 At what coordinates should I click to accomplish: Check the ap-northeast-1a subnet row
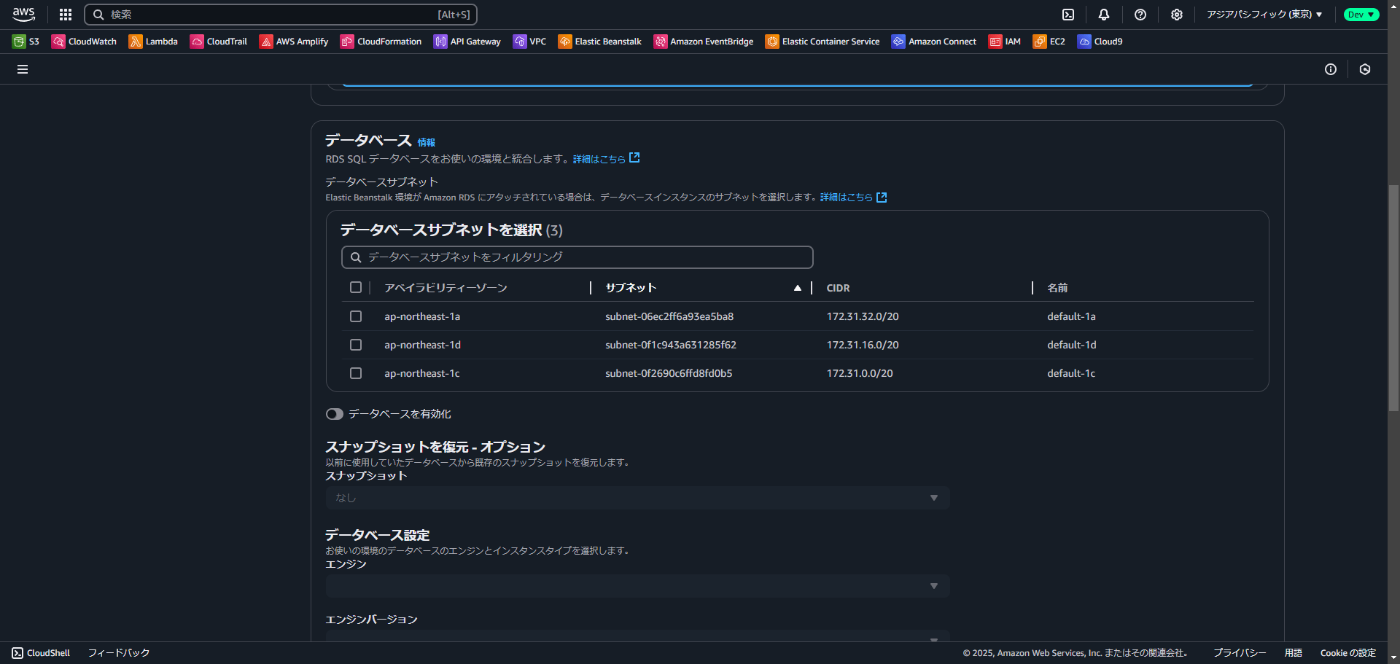point(356,316)
